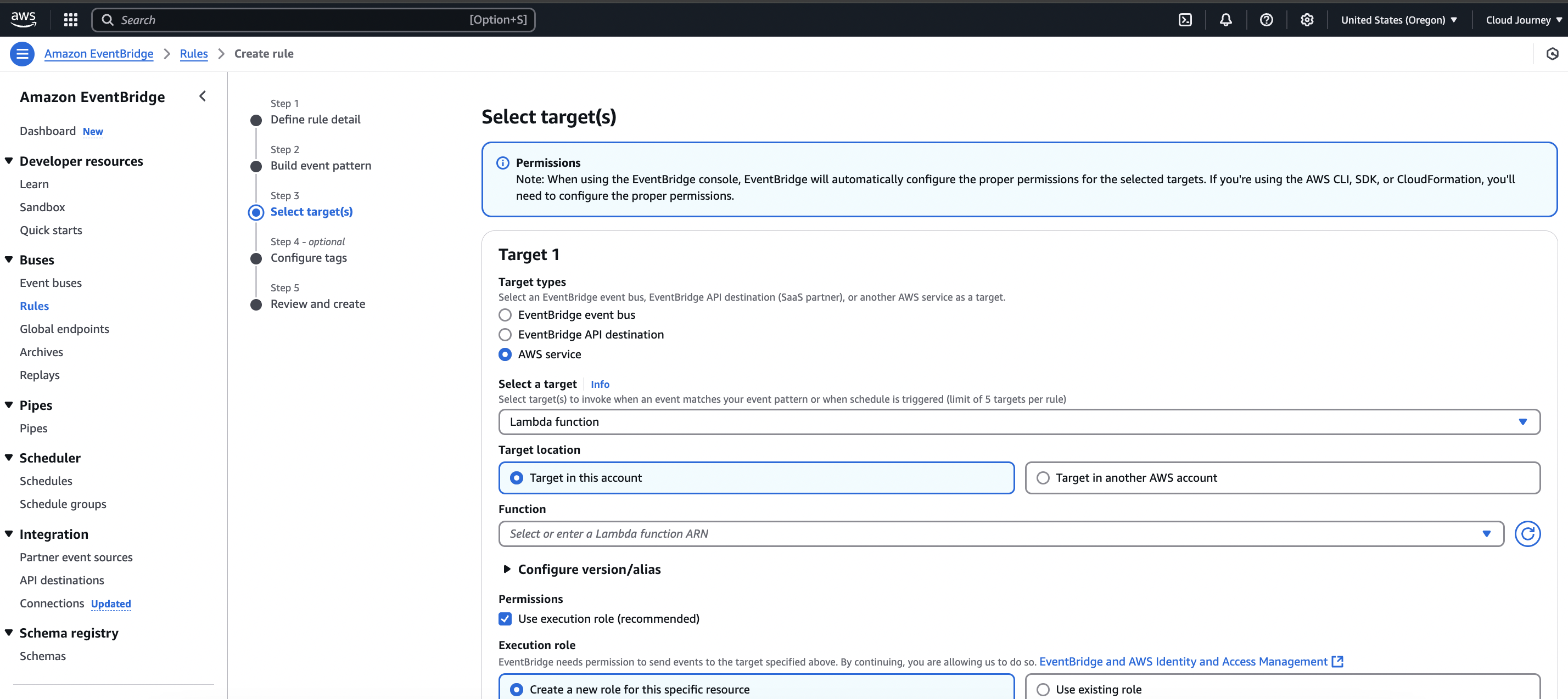
Task: Open Archives in sidebar
Action: tap(41, 352)
